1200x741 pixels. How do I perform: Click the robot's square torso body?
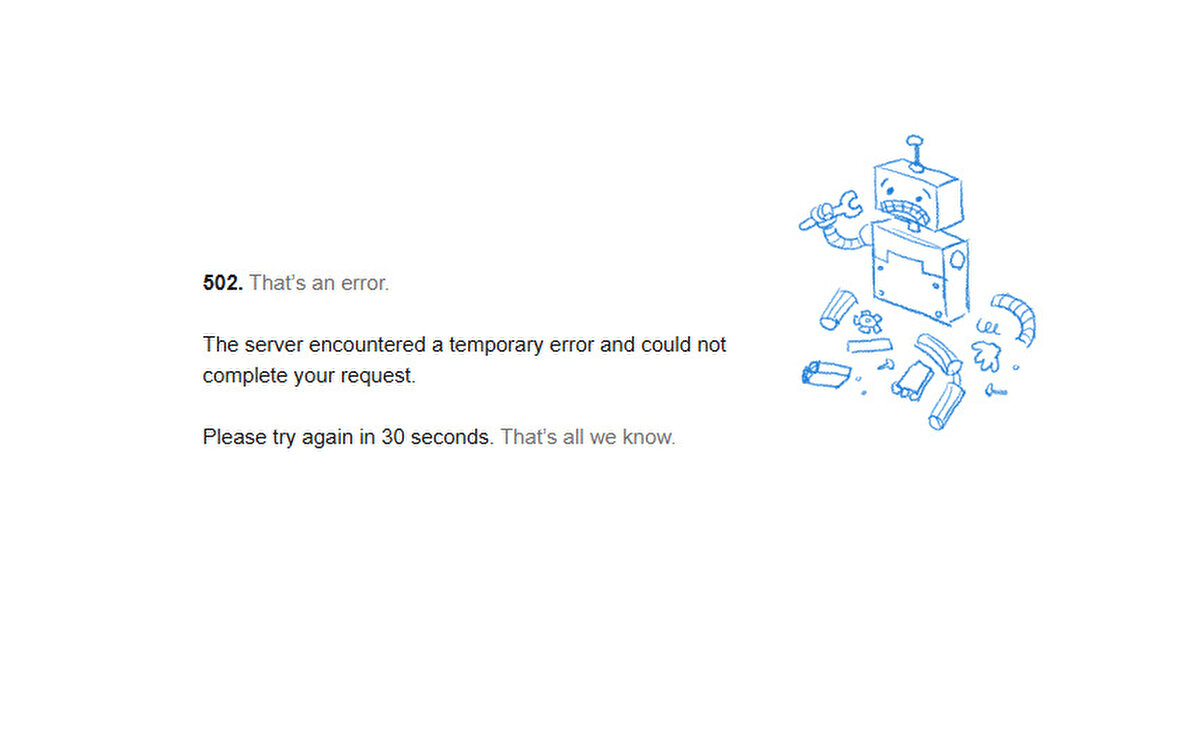pos(920,274)
